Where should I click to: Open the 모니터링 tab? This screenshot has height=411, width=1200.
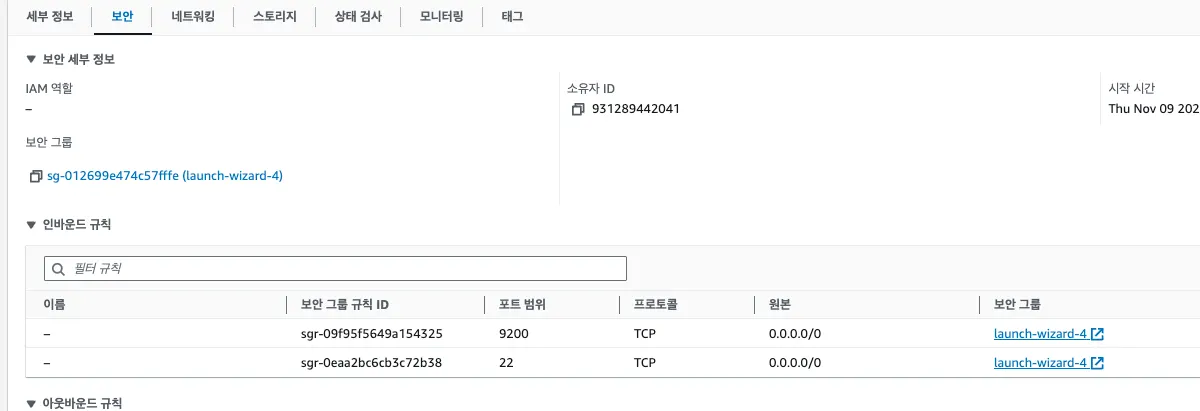click(x=441, y=17)
